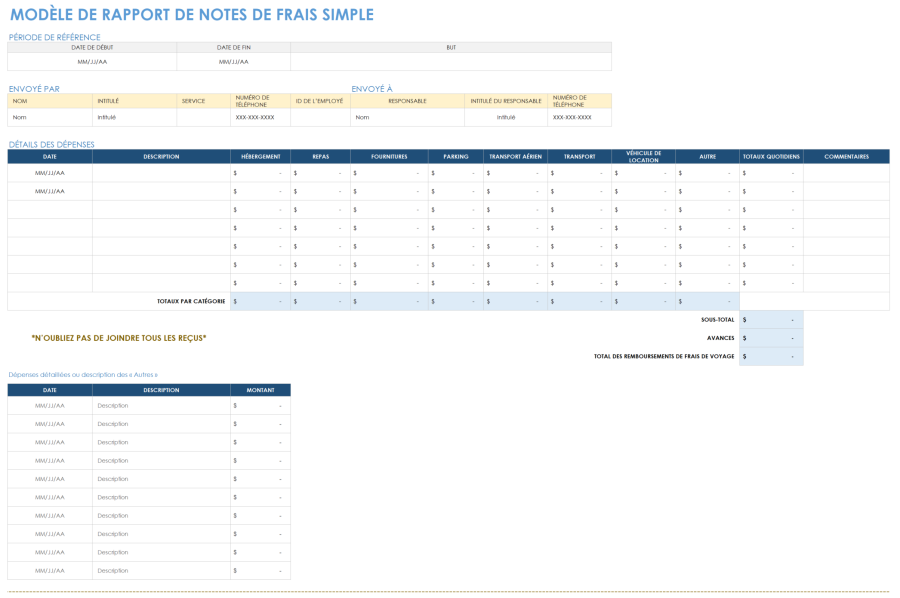Click the TOTAL DES REMBOURSEMENTS amount cell
The width and height of the screenshot is (900, 598).
pos(770,356)
